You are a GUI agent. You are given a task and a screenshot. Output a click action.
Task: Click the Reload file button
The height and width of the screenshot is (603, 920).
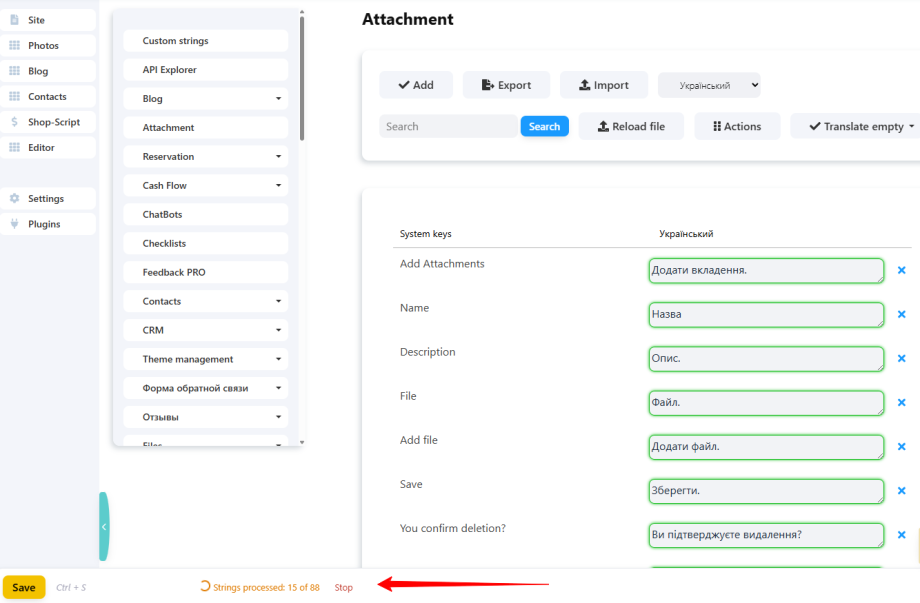(x=631, y=126)
